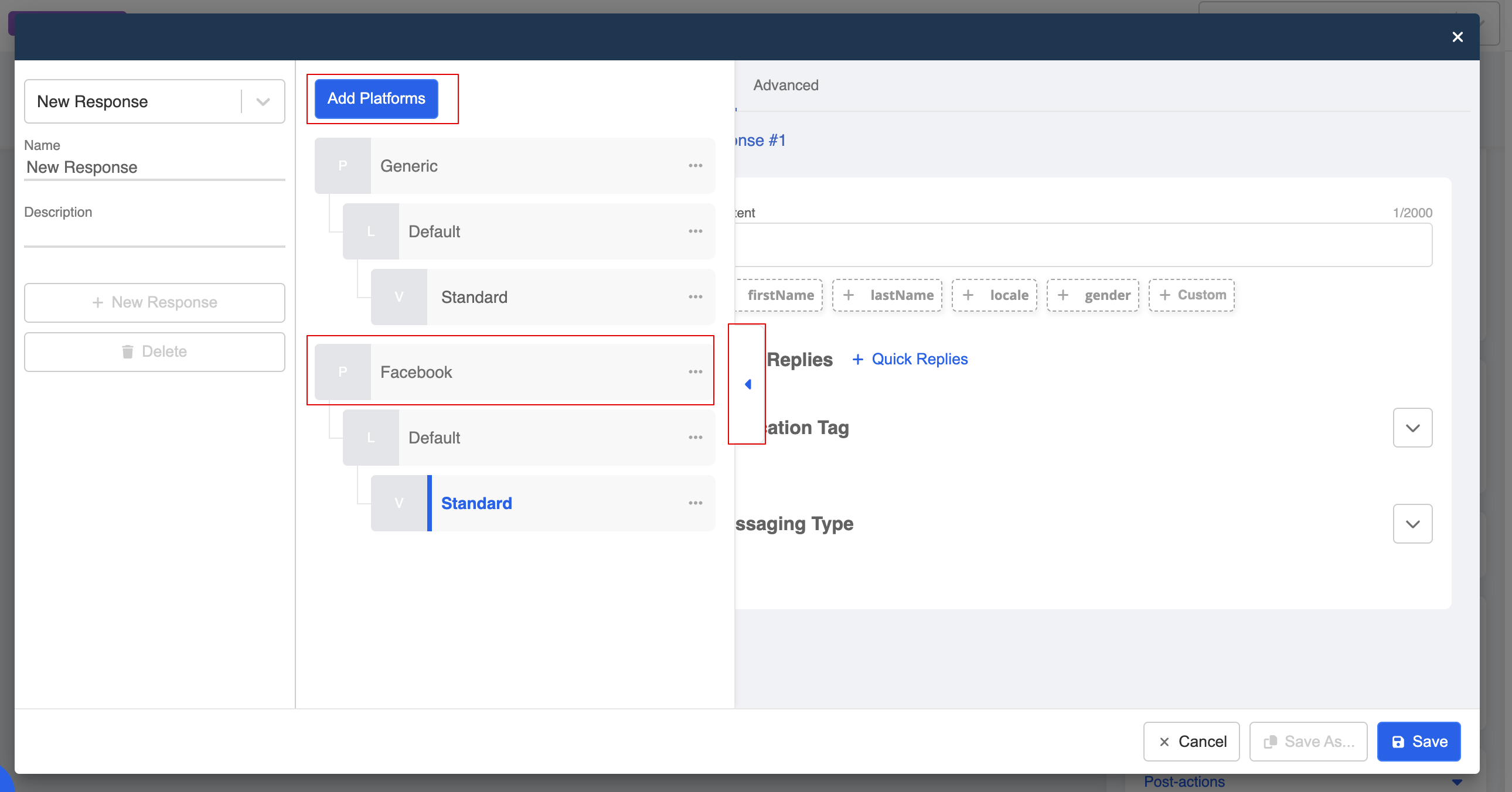Viewport: 1512px width, 792px height.
Task: Close the dialog with X icon
Action: click(1457, 37)
